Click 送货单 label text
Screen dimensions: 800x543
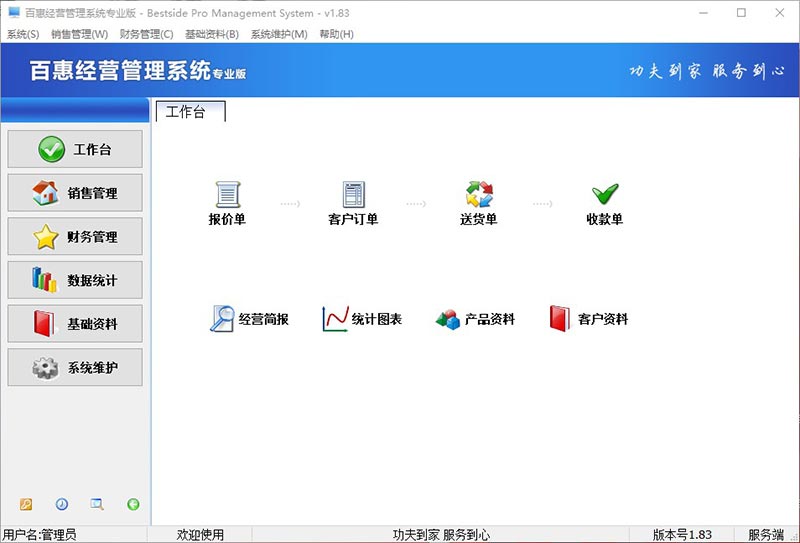tap(479, 219)
